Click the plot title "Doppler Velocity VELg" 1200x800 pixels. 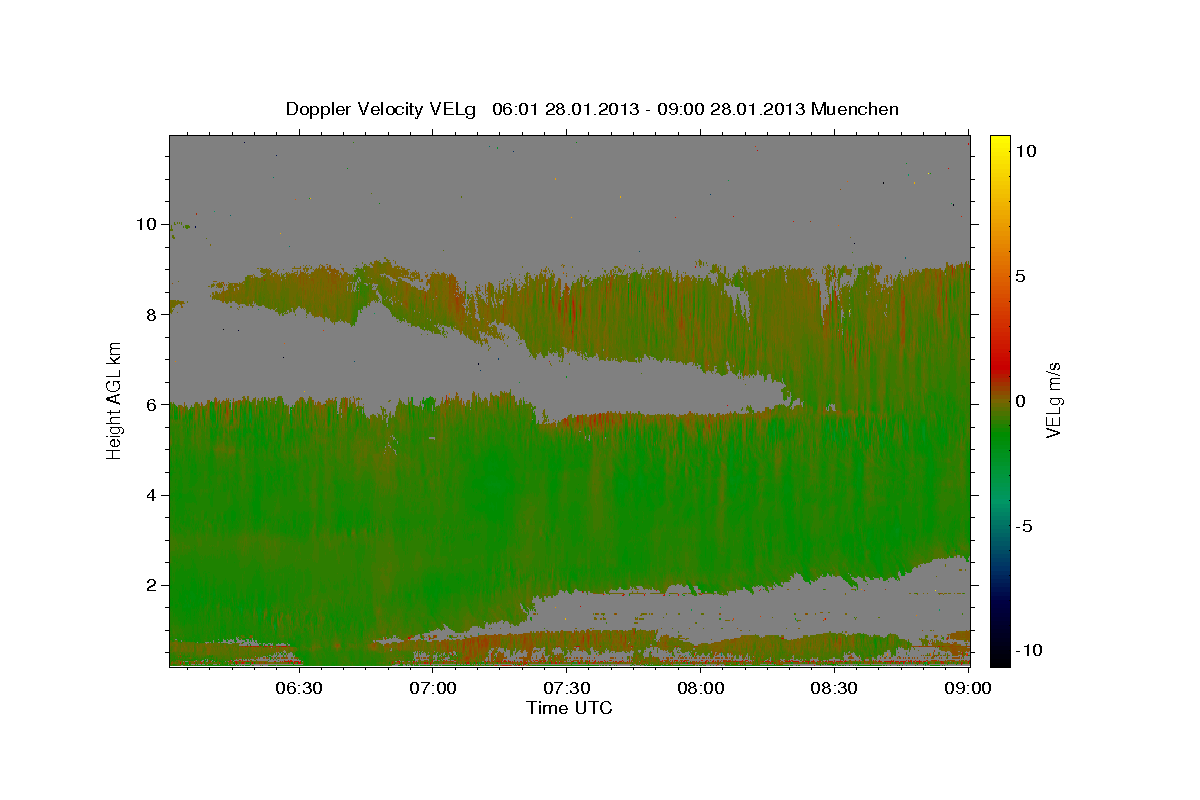pos(381,109)
